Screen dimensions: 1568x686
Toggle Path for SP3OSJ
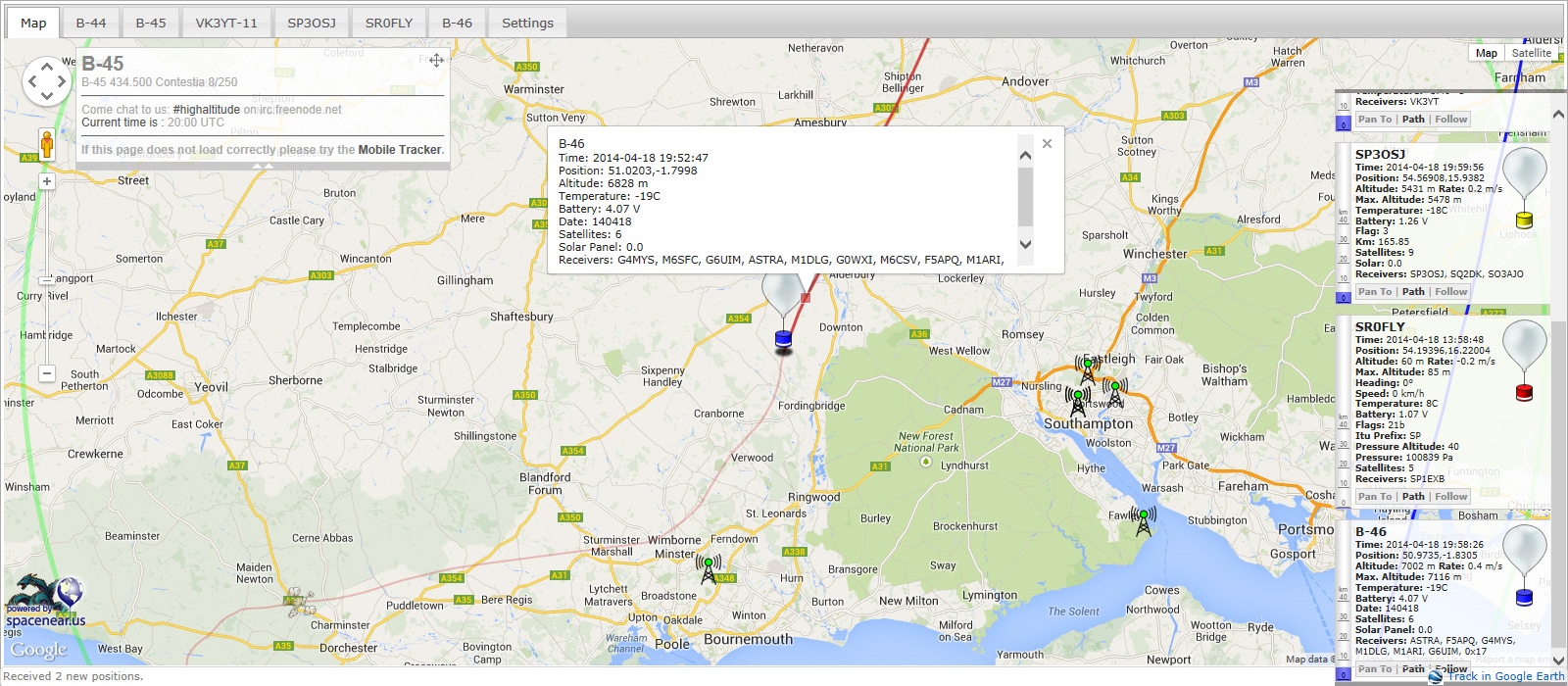pos(1413,292)
